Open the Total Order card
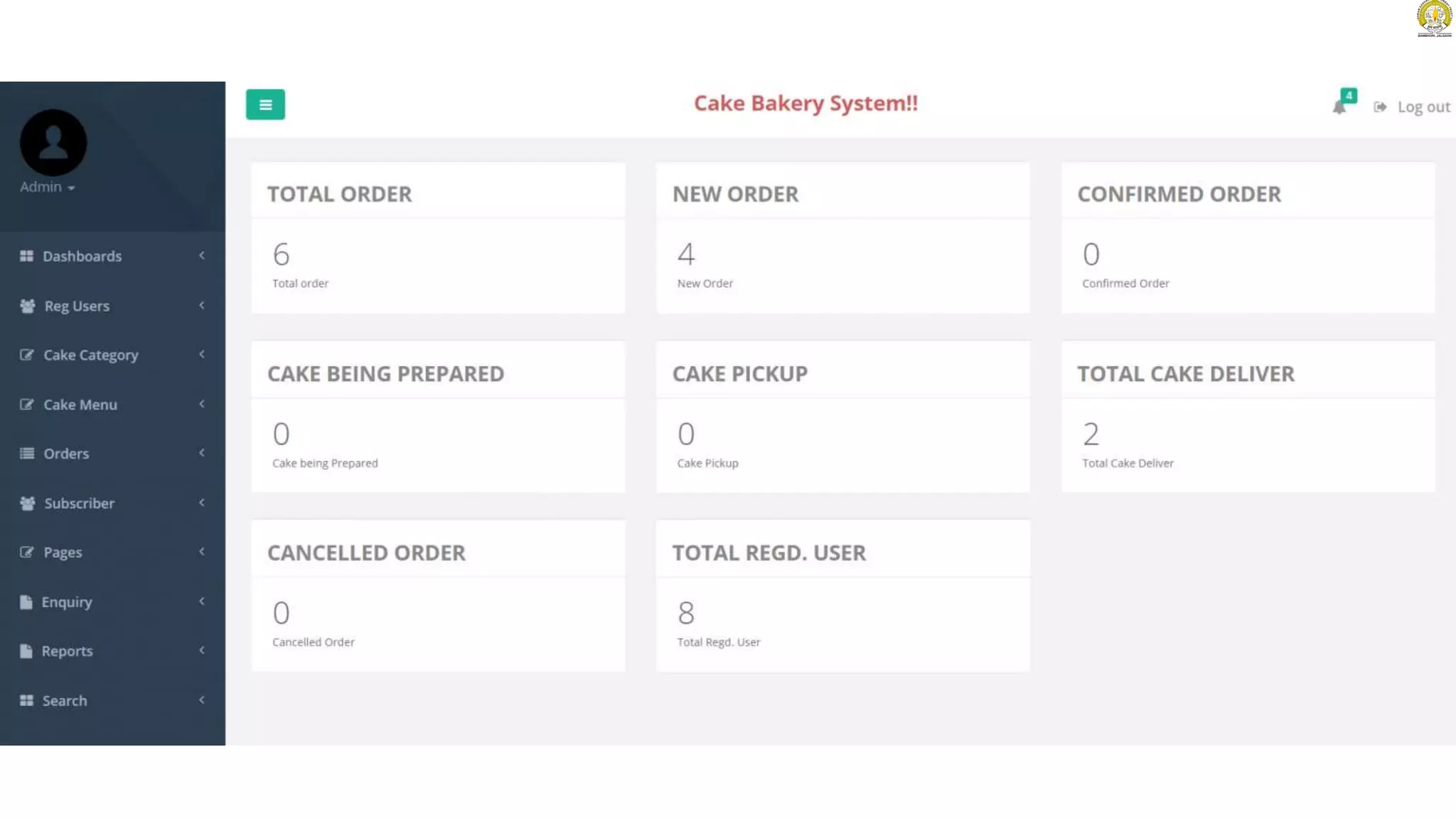The width and height of the screenshot is (1456, 819). point(438,238)
